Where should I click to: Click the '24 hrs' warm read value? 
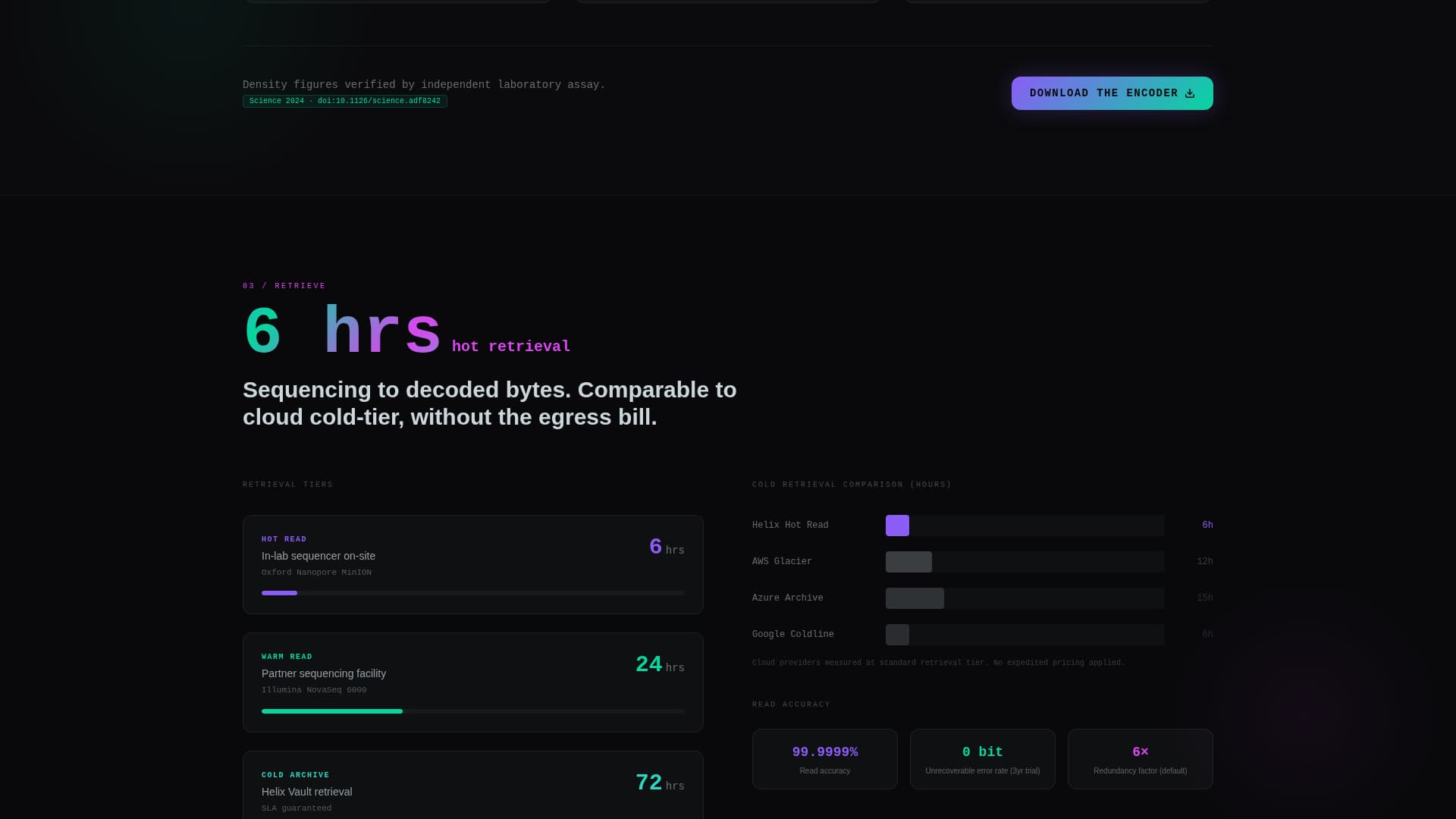tap(660, 665)
